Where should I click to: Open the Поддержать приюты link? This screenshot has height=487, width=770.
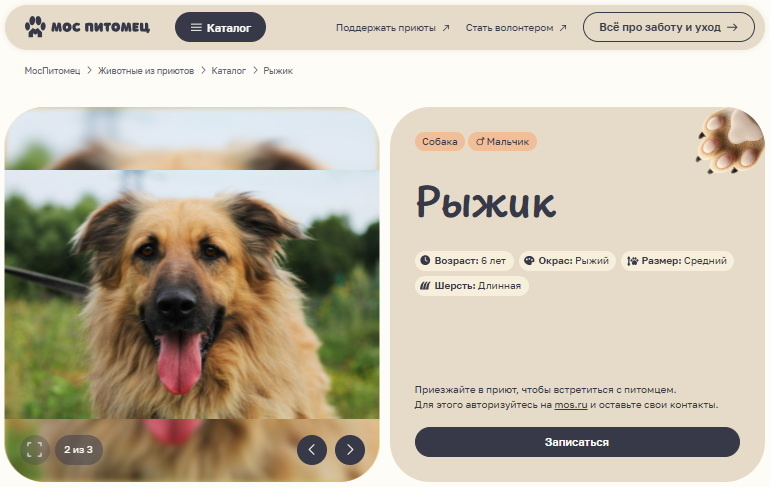392,28
